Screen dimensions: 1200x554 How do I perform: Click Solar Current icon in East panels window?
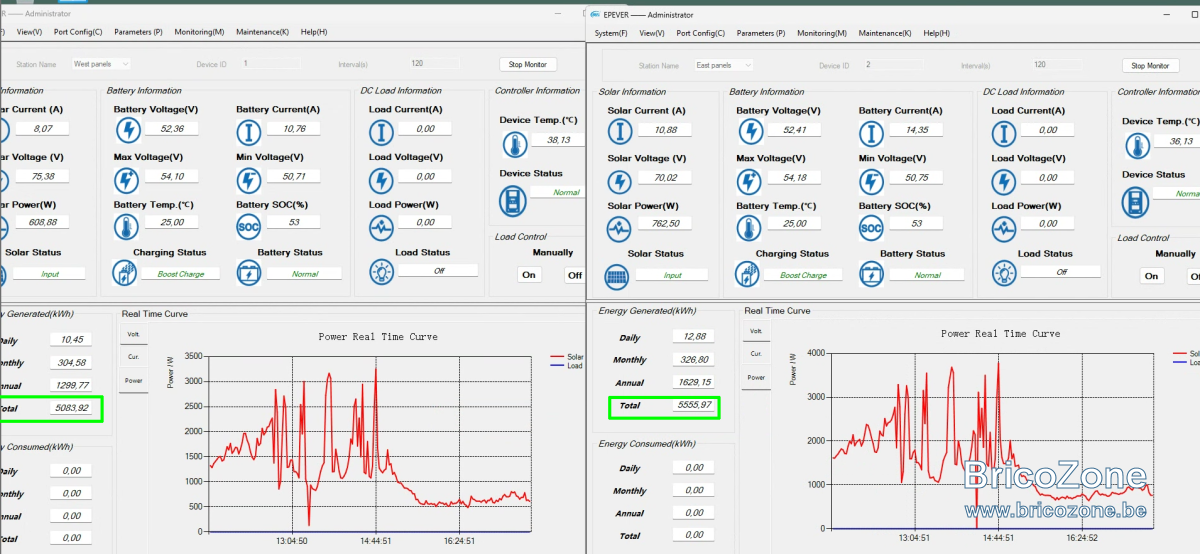620,131
